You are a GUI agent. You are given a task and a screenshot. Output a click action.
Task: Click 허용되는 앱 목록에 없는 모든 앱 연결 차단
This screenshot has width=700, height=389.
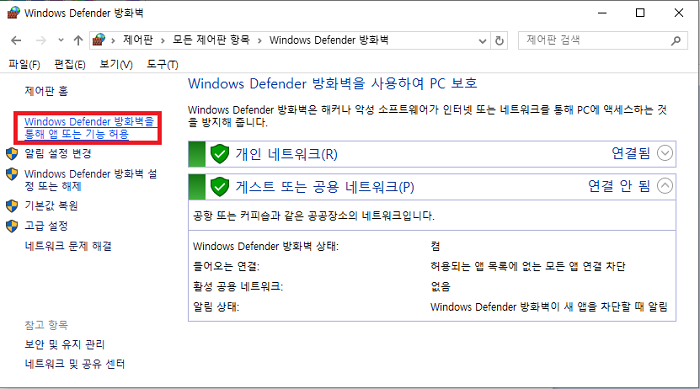(528, 267)
